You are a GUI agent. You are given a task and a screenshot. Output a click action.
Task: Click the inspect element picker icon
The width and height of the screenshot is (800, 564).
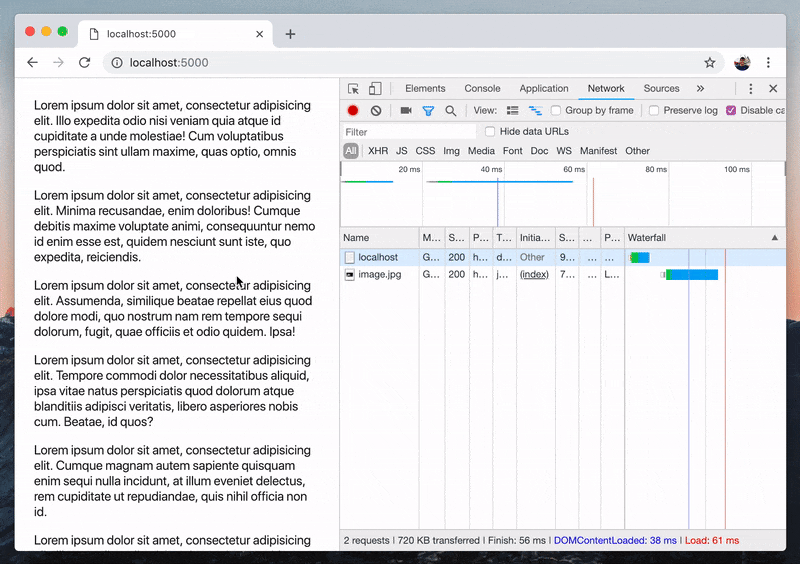(x=353, y=89)
